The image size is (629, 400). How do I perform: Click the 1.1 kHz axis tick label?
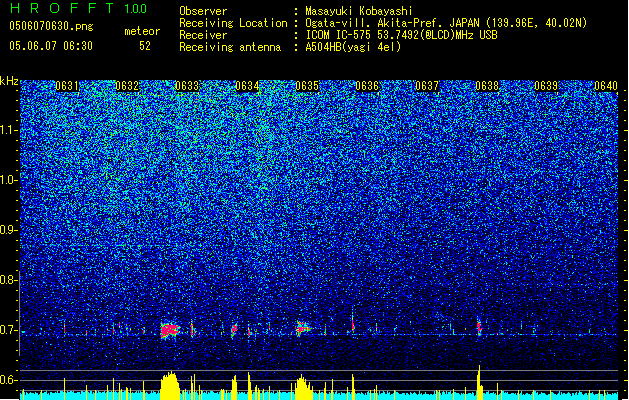pyautogui.click(x=9, y=130)
